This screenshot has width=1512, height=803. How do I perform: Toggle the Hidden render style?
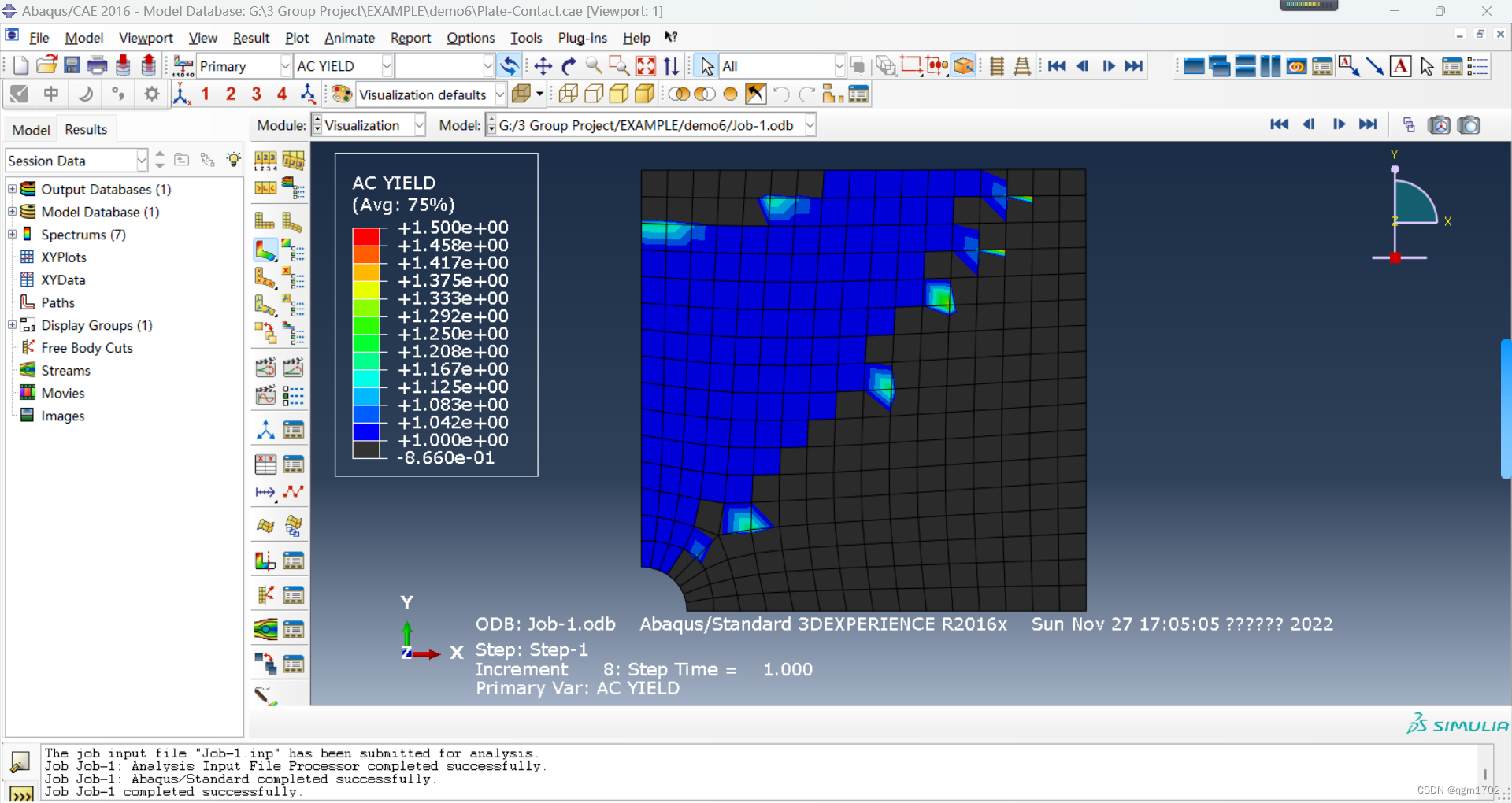[x=594, y=94]
